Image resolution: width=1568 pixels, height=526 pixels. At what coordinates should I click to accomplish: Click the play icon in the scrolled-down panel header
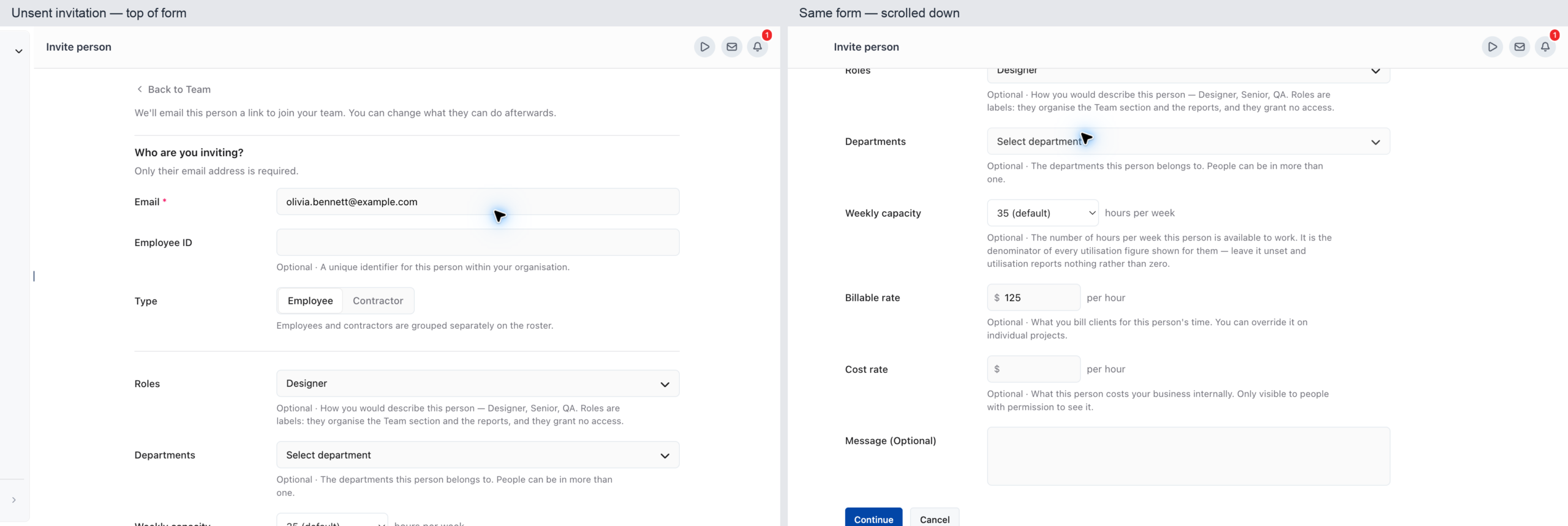[x=1492, y=47]
